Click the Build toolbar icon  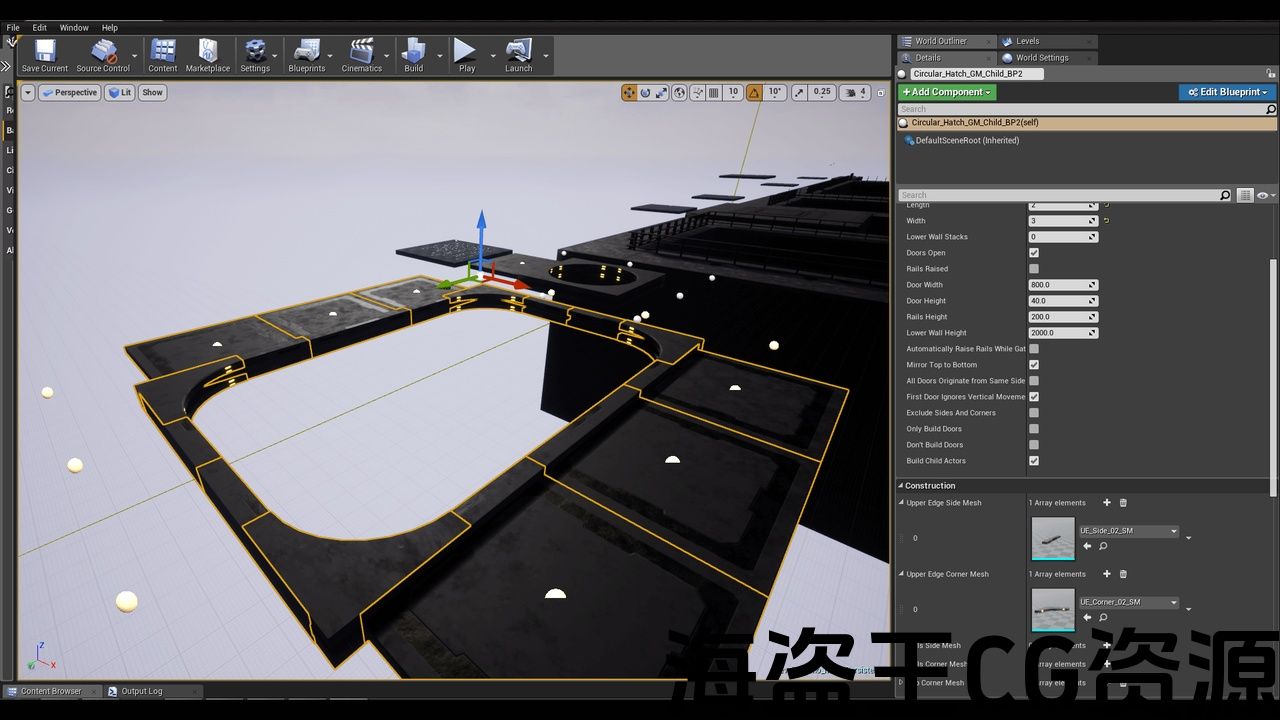(413, 56)
